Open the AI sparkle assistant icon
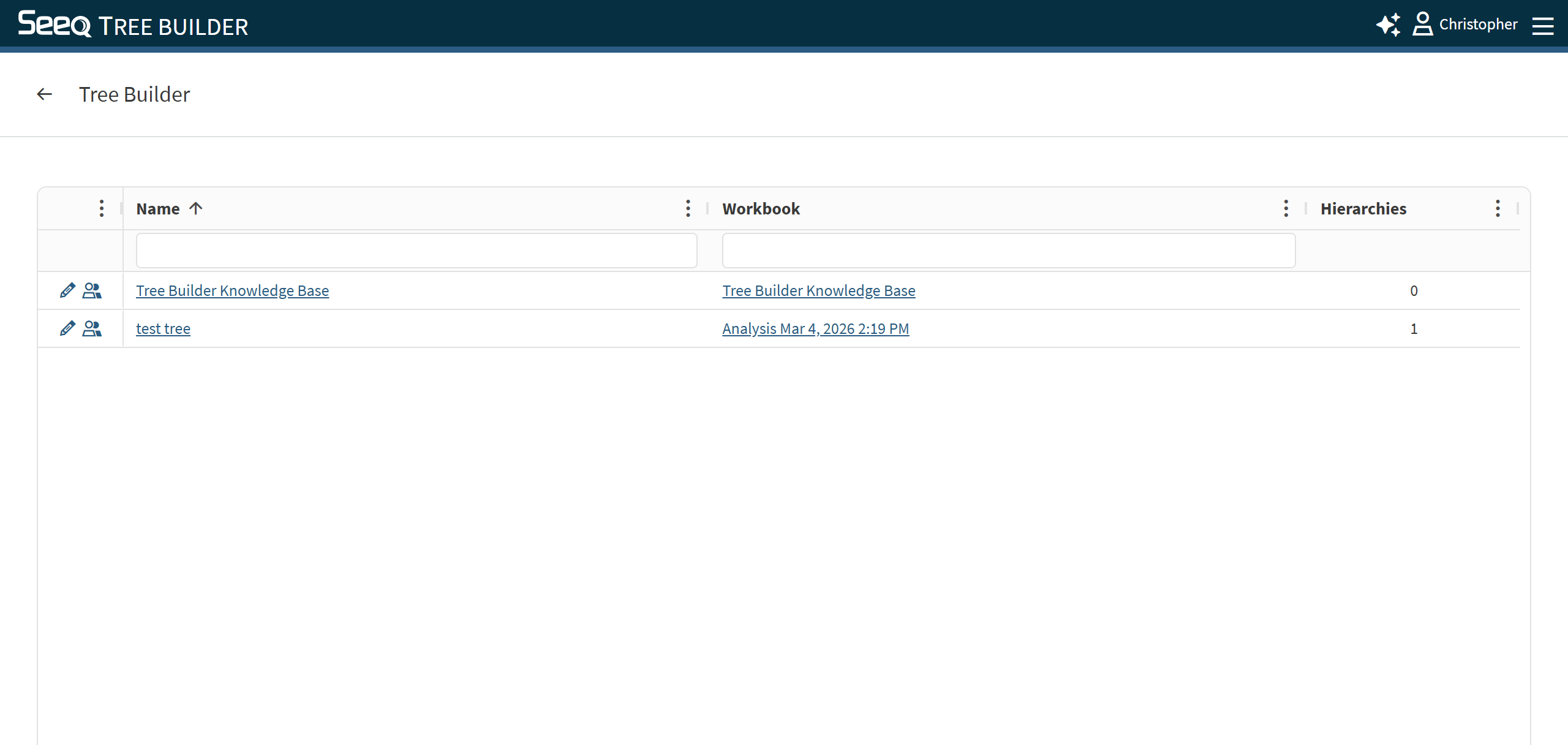The width and height of the screenshot is (1568, 745). pyautogui.click(x=1388, y=25)
